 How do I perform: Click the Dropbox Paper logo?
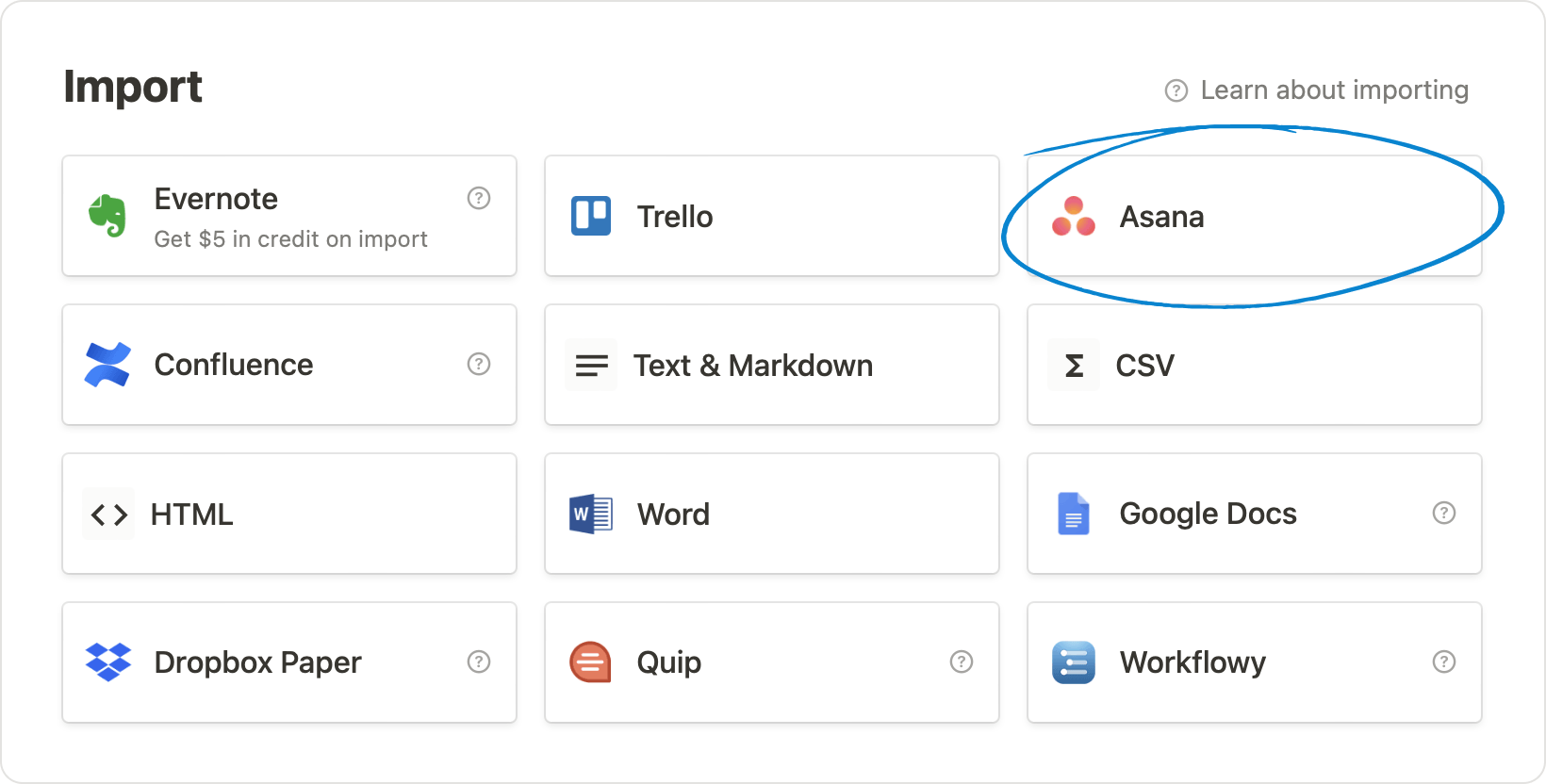[107, 662]
